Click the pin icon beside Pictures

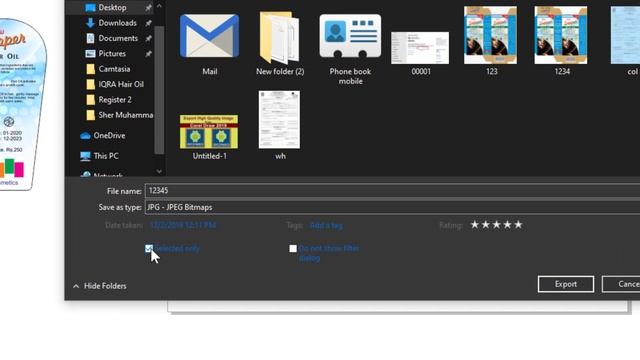(x=149, y=54)
